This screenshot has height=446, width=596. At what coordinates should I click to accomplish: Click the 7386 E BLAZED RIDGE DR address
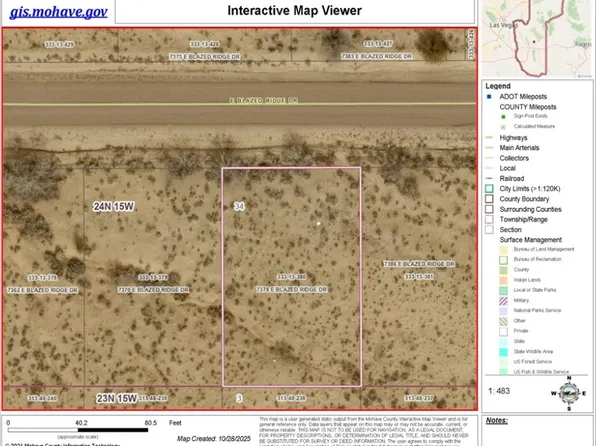coord(419,264)
